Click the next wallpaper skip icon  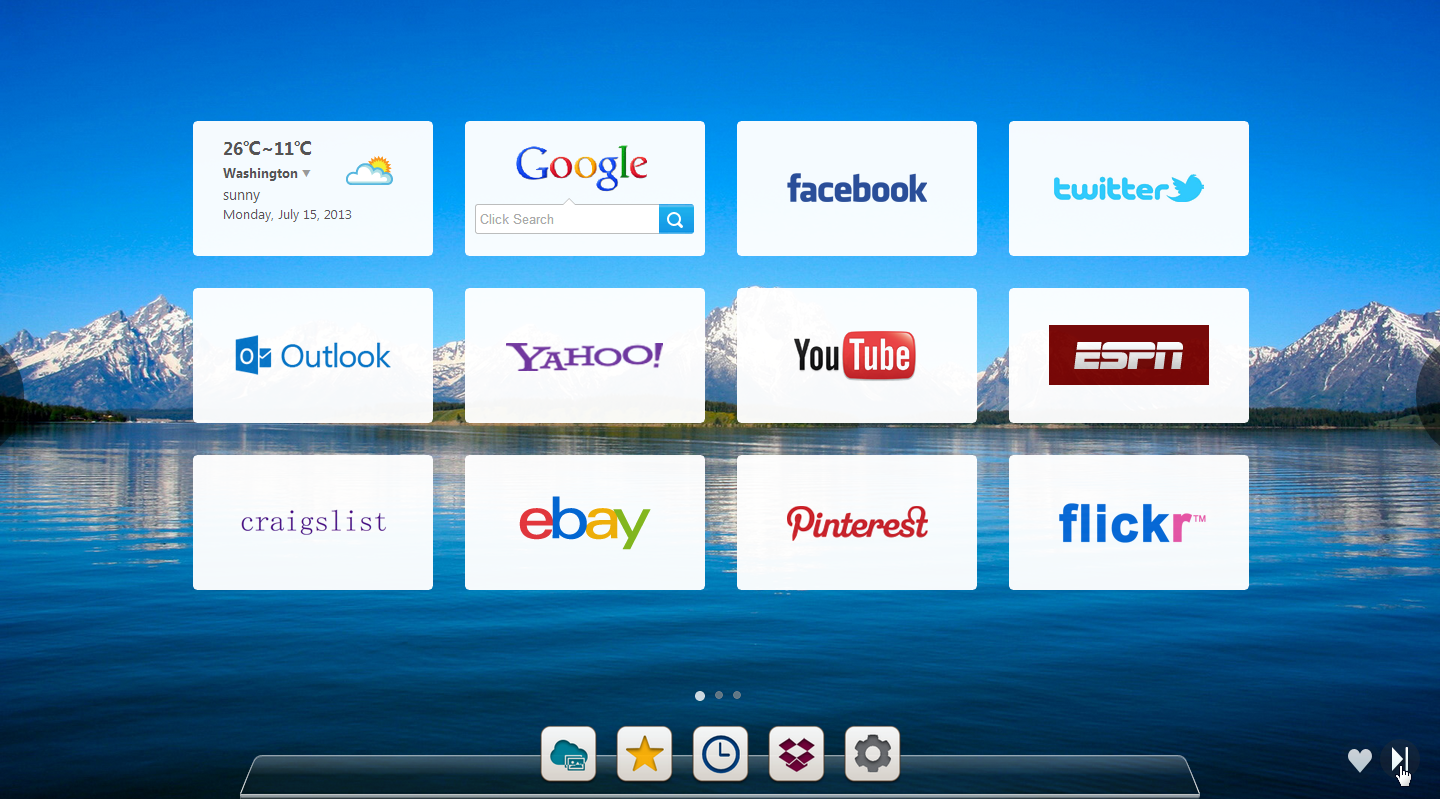pos(1400,760)
